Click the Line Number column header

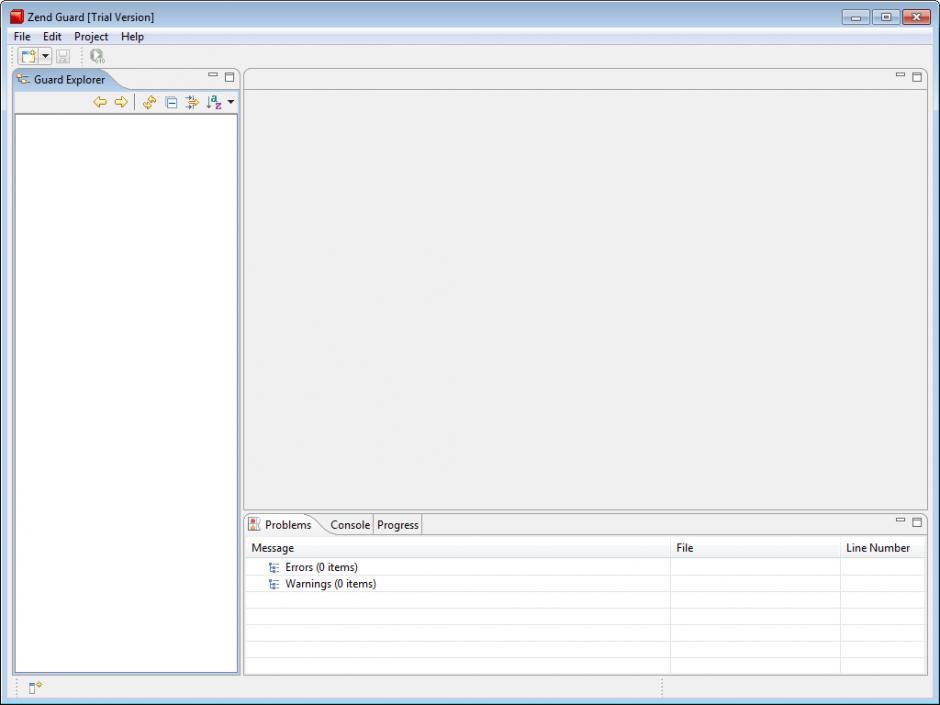[882, 548]
